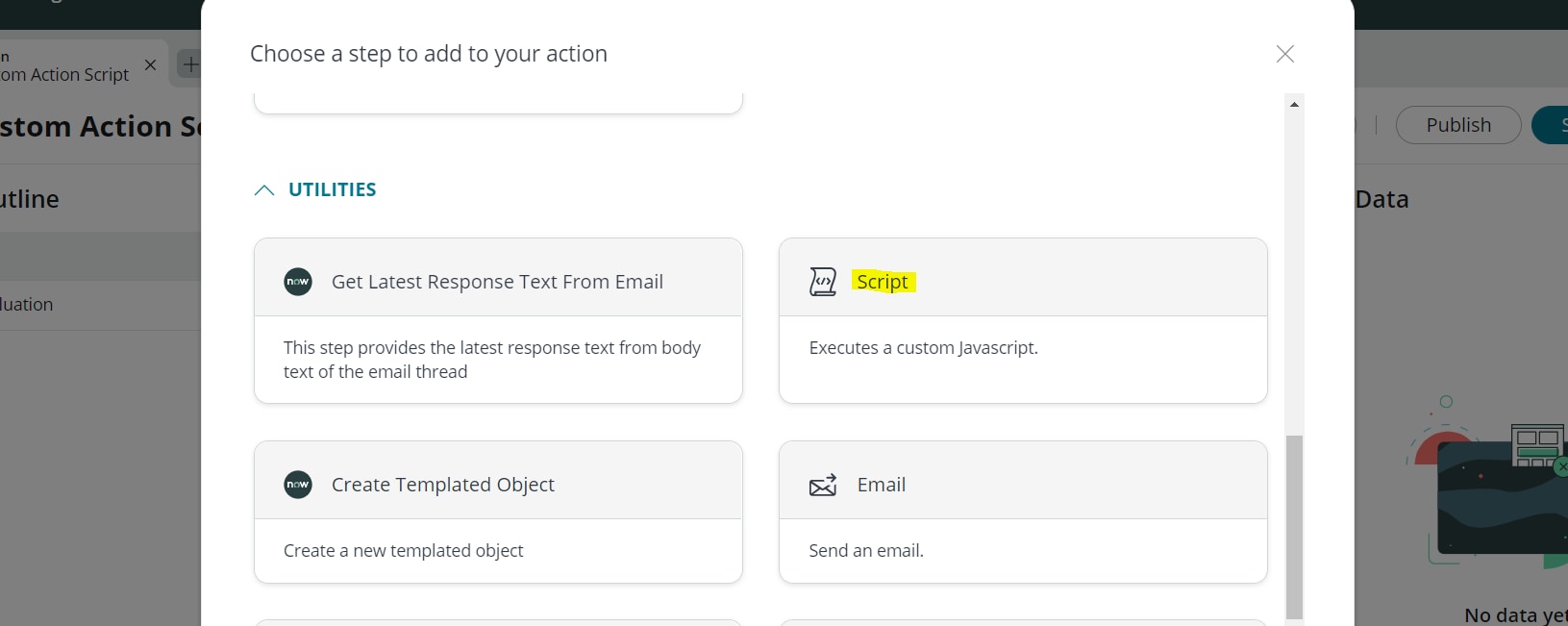Click the Publish button
This screenshot has width=1568, height=626.
pyautogui.click(x=1457, y=125)
